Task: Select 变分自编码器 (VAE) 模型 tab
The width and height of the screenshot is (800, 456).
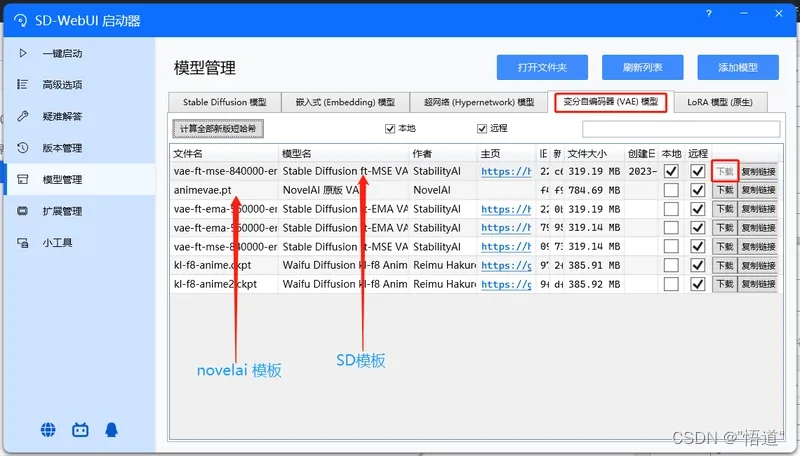Action: pos(611,102)
